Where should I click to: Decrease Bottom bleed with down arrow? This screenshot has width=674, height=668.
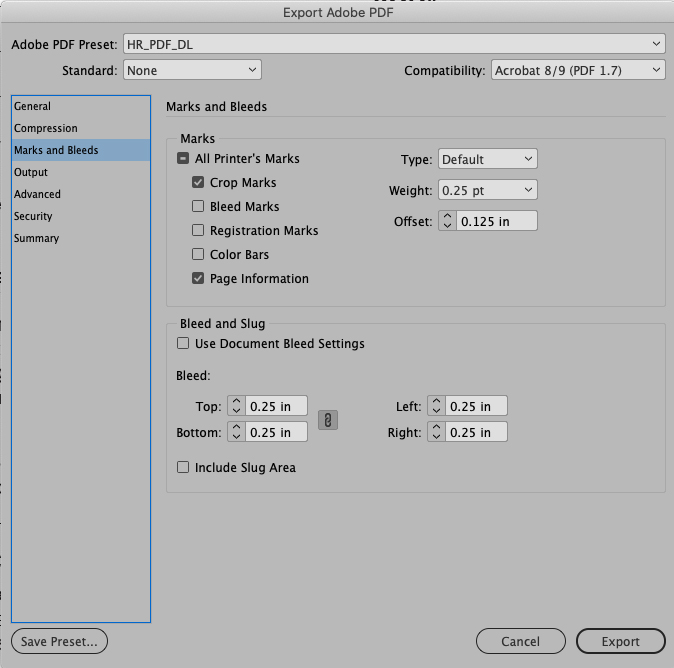(236, 436)
